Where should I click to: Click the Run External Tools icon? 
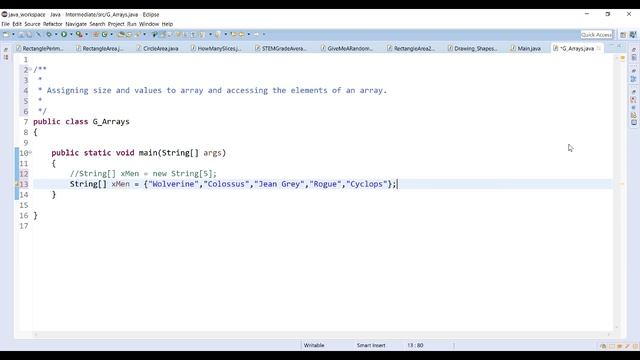[79, 35]
